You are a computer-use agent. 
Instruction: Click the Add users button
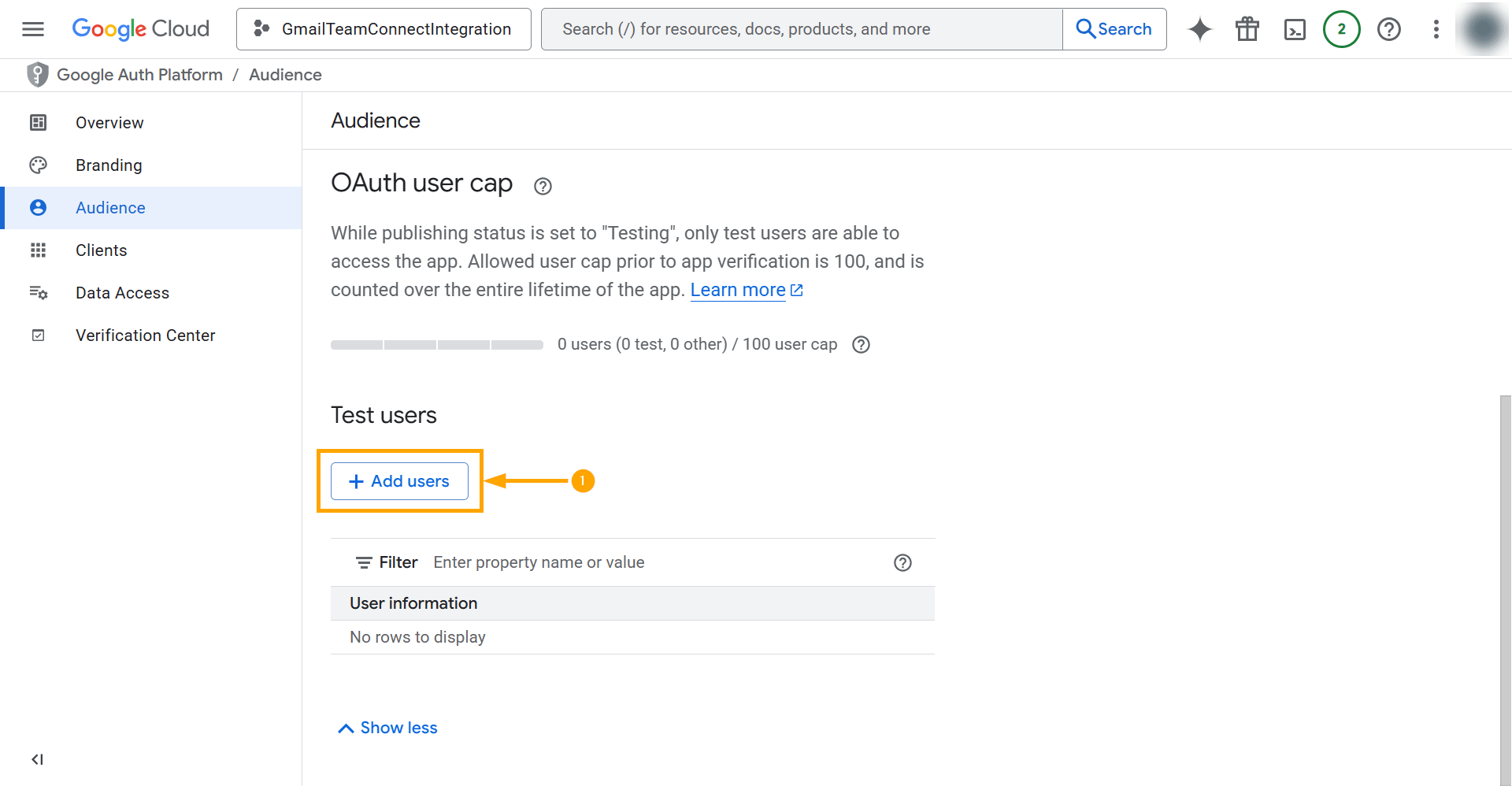(399, 481)
